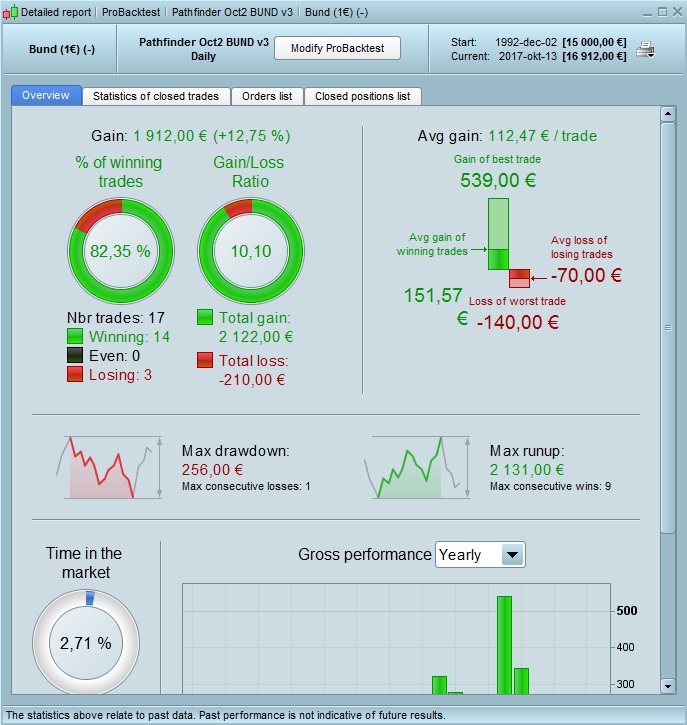Click the 539,00 € best trade value
Image resolution: width=687 pixels, height=725 pixels.
[x=498, y=180]
